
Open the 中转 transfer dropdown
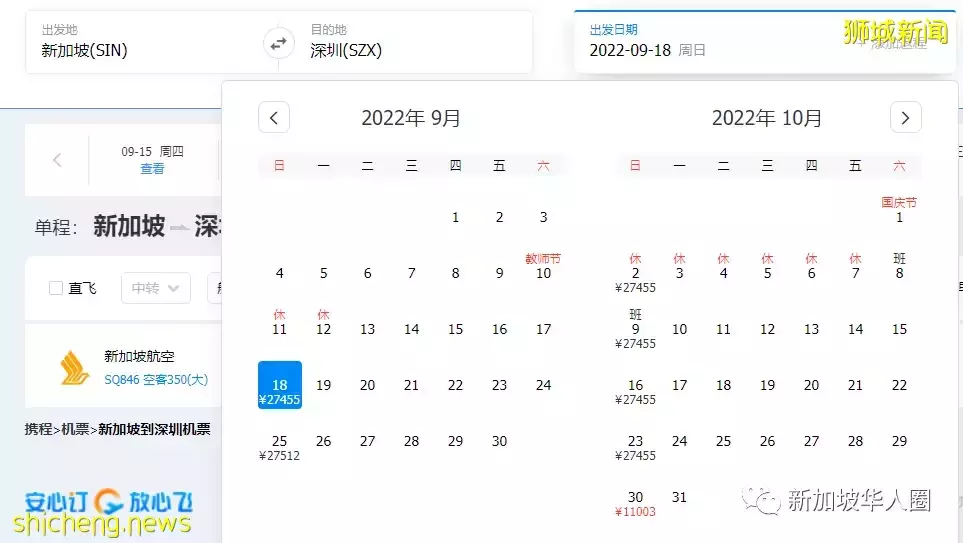coord(155,288)
